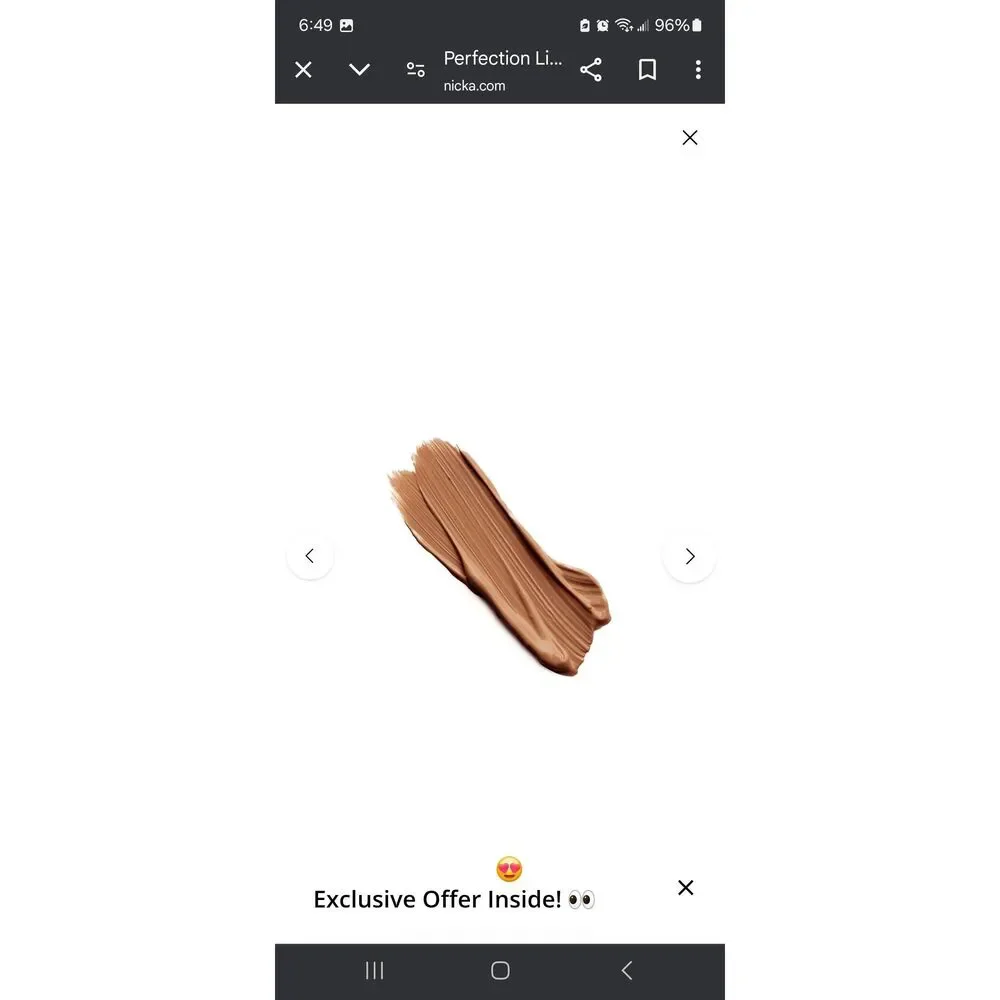Close the browser custom tab
This screenshot has width=1000, height=1000.
click(304, 70)
